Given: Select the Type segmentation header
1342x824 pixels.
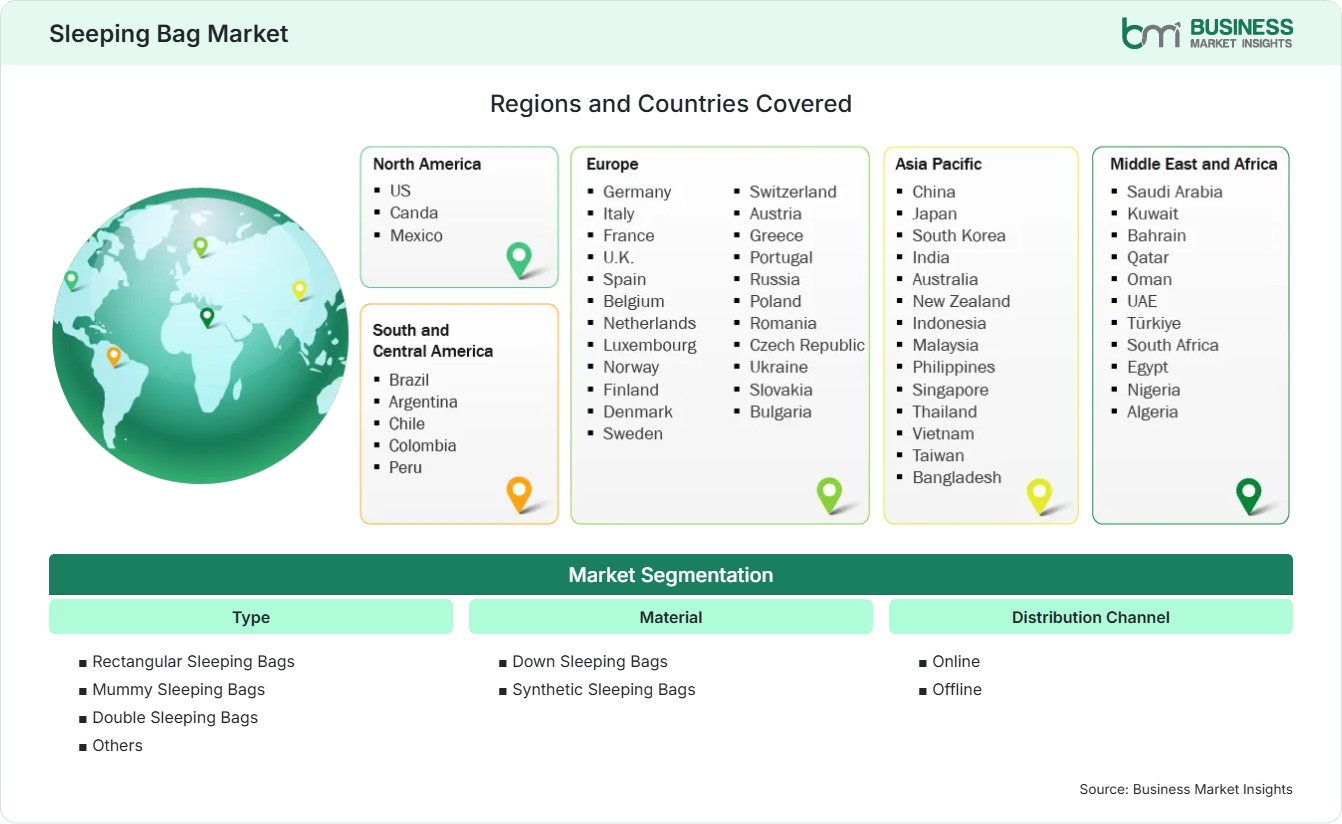Looking at the screenshot, I should click(251, 617).
